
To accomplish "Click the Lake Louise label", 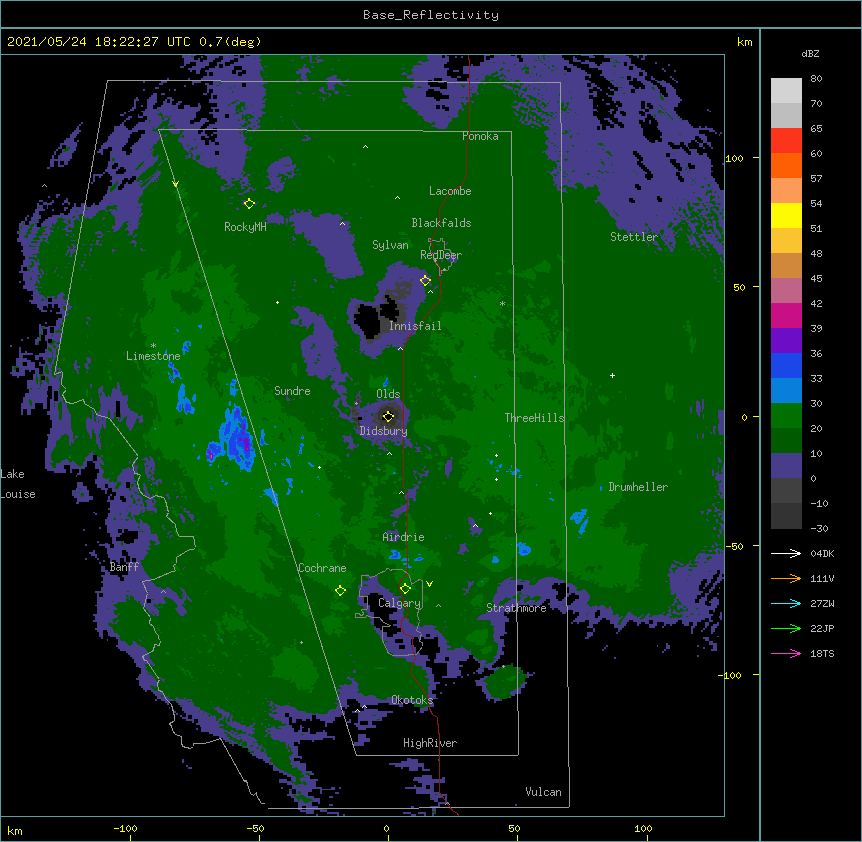I will [x=18, y=484].
